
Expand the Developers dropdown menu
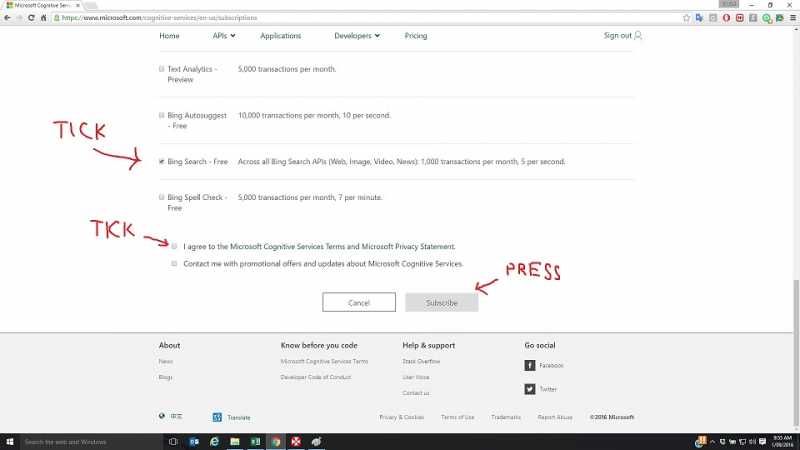tap(357, 36)
